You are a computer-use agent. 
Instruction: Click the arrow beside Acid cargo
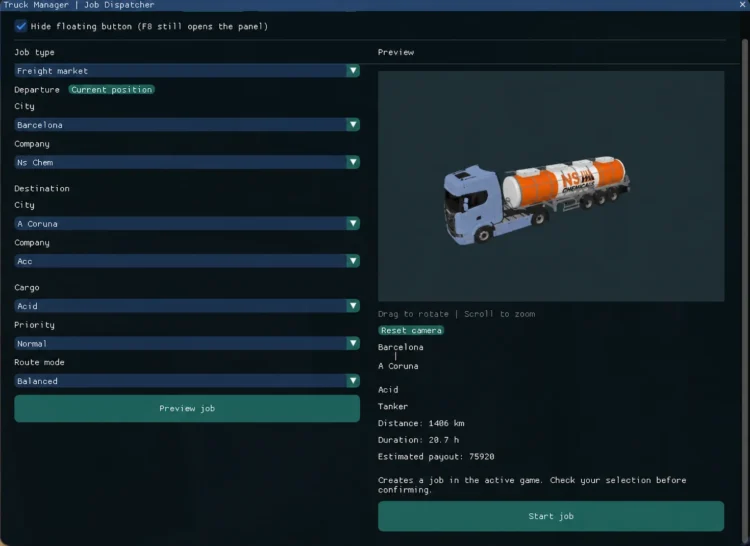[353, 306]
